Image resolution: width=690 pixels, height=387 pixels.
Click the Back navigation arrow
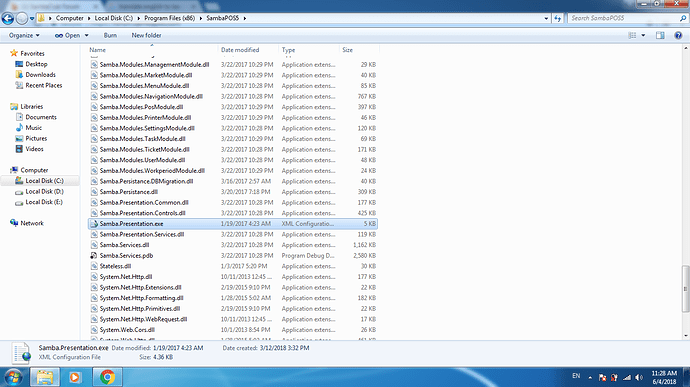pos(7,18)
